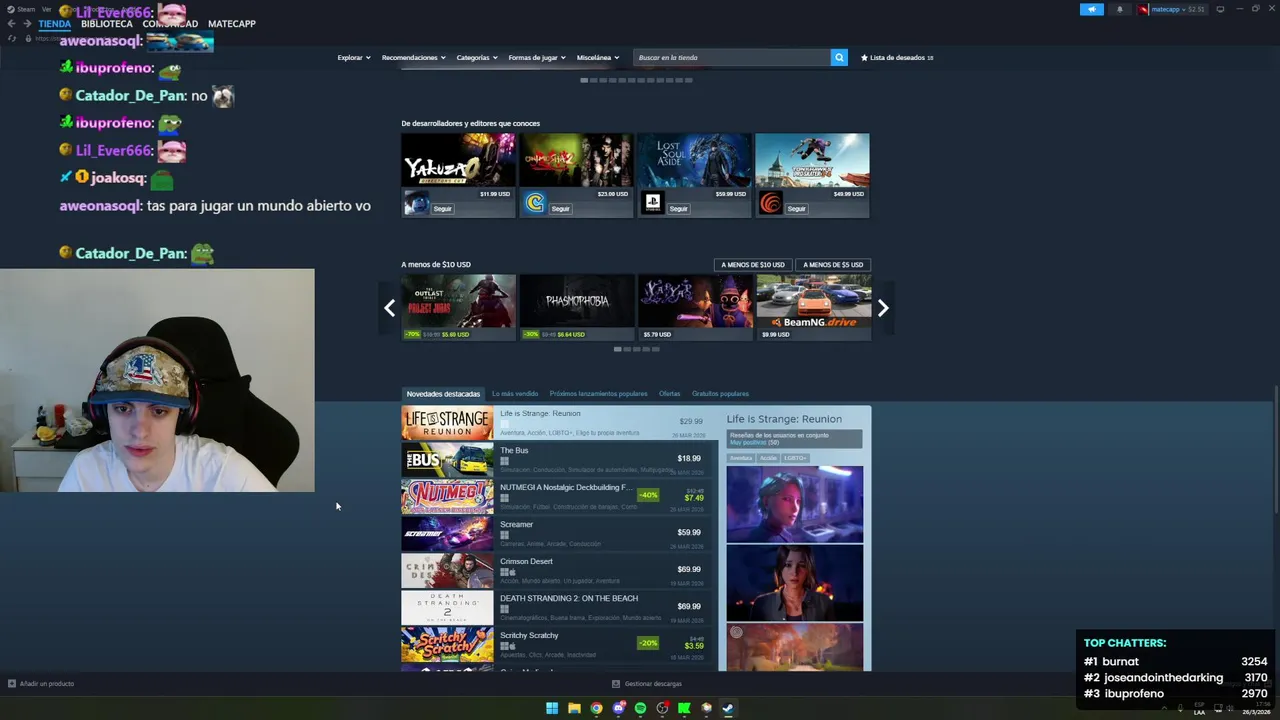
Task: Open the matecapp account dropdown
Action: pos(1172,9)
